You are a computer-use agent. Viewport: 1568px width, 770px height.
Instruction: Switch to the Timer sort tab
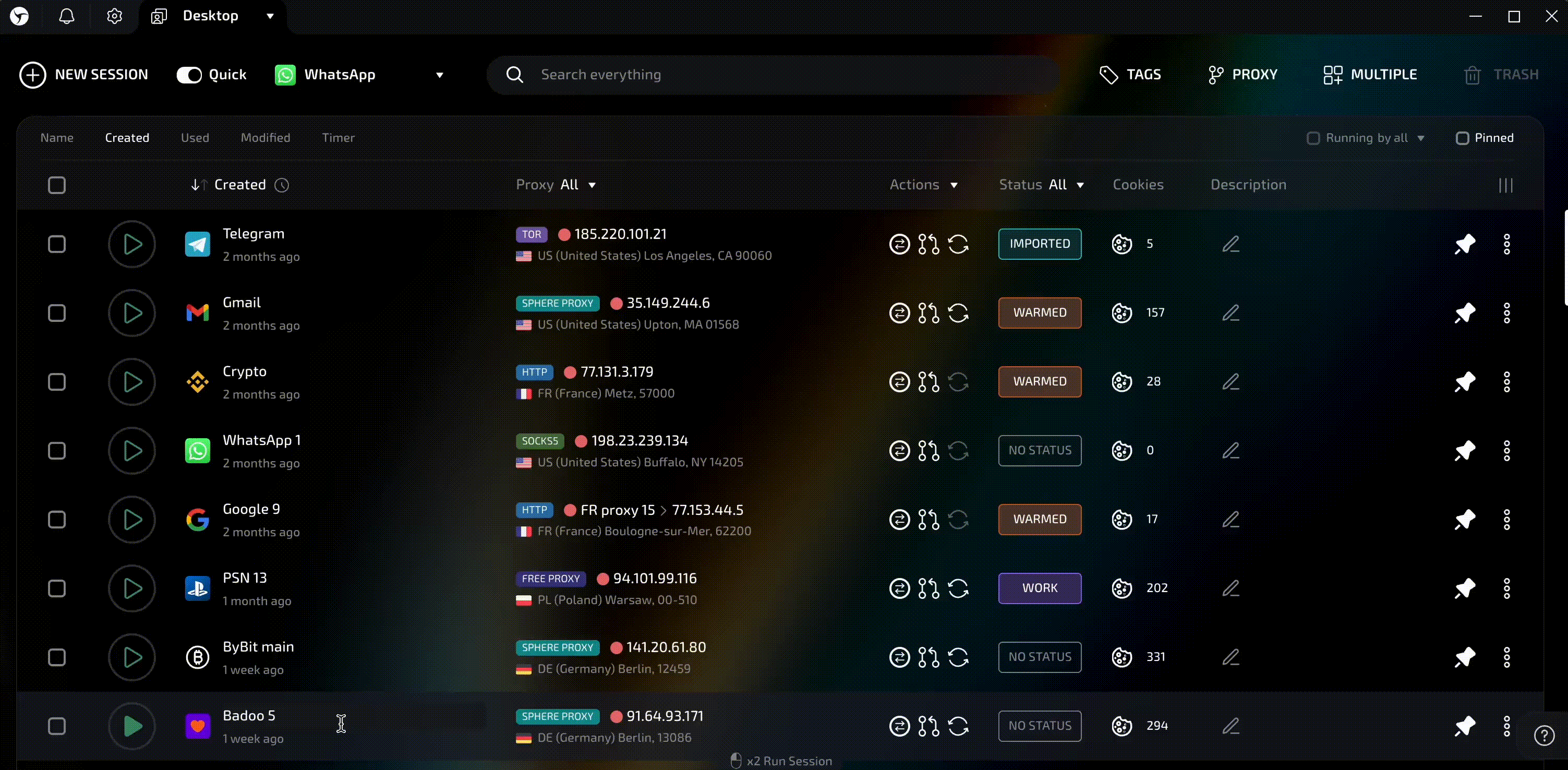point(338,138)
